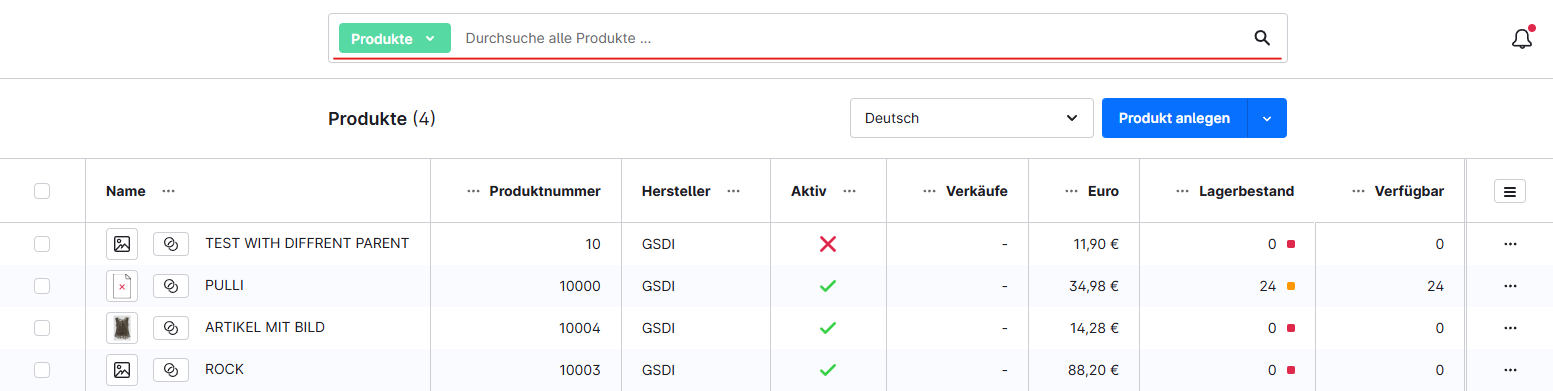Click price 11,90 €

[1095, 244]
